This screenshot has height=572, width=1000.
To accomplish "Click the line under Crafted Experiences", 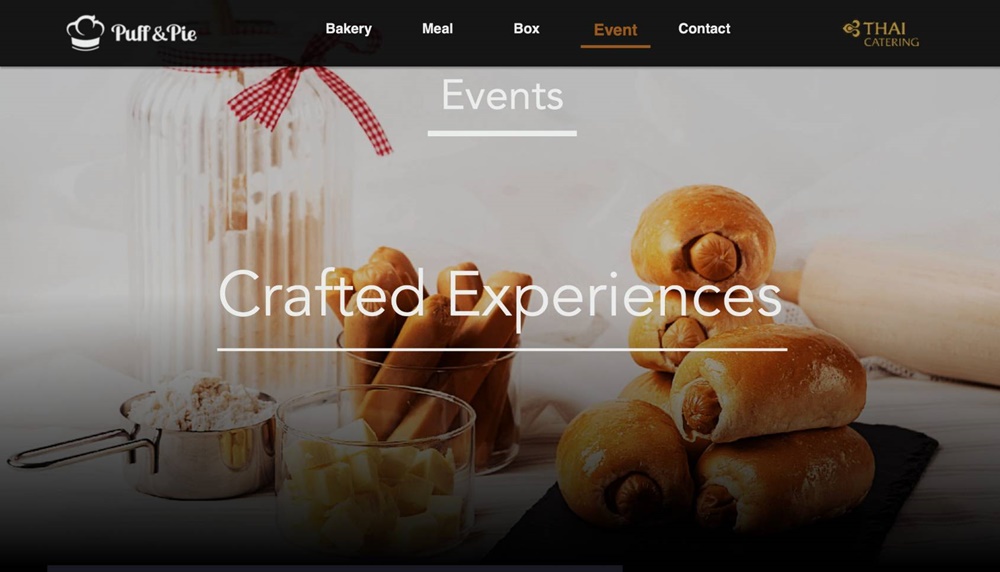I will (x=502, y=349).
